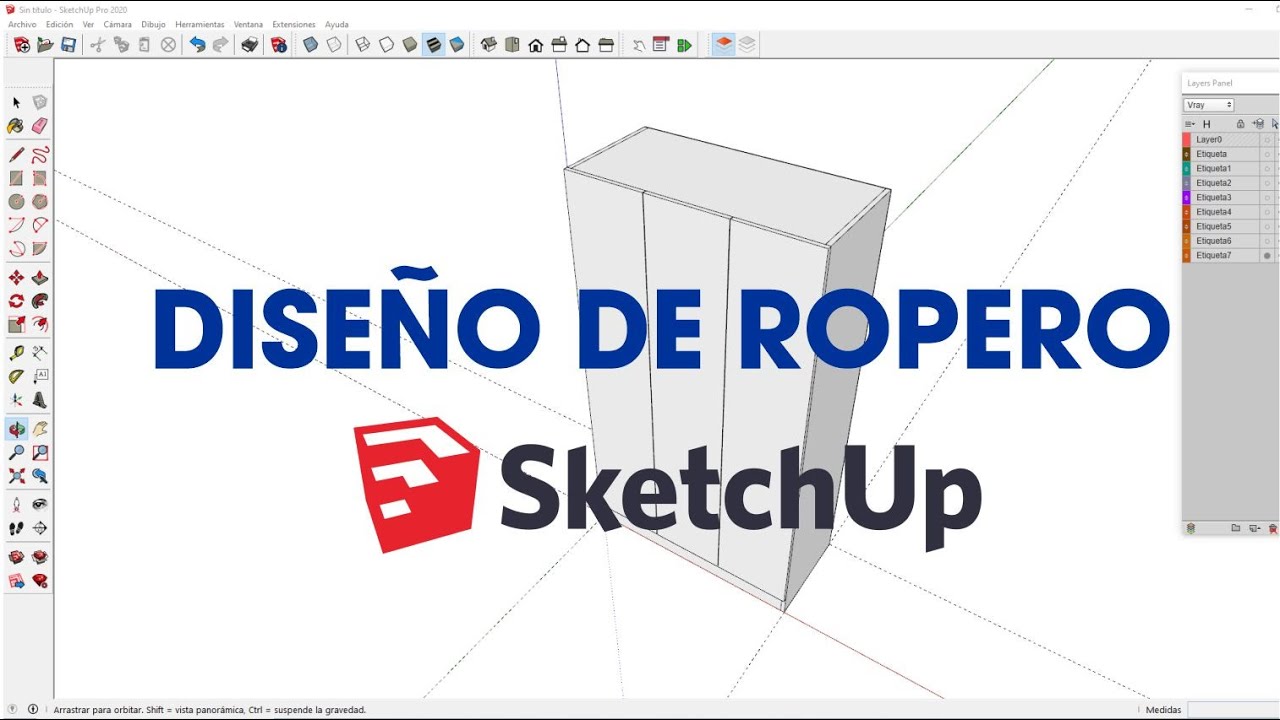
Task: Pick the Protractor tool
Action: 16,377
